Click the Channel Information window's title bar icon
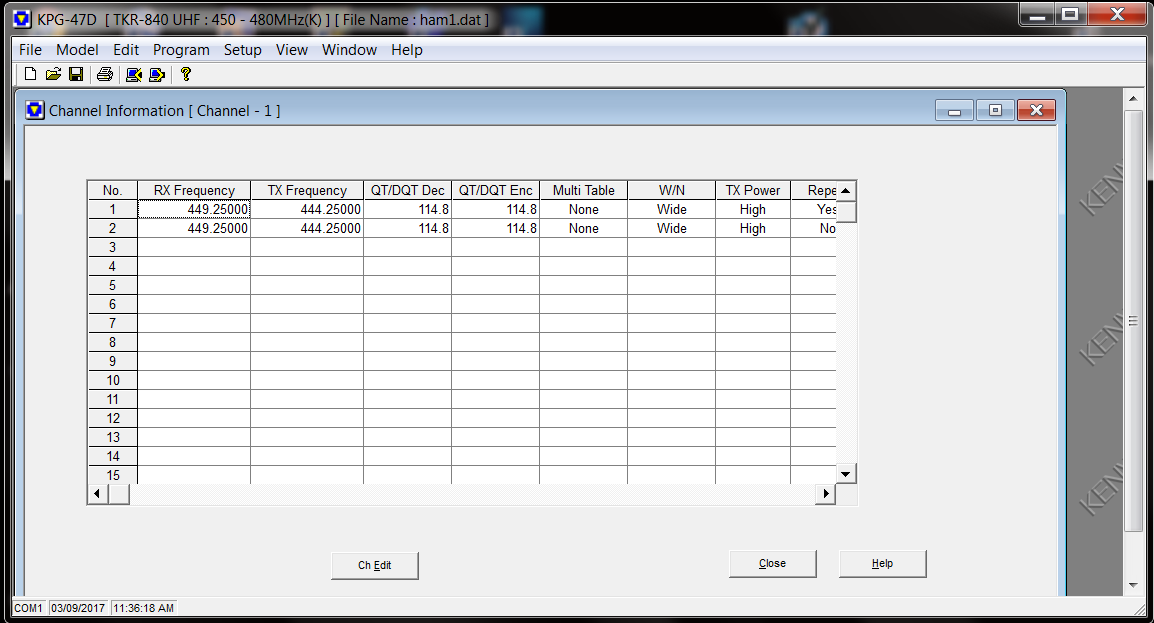Viewport: 1154px width, 623px height. point(36,110)
